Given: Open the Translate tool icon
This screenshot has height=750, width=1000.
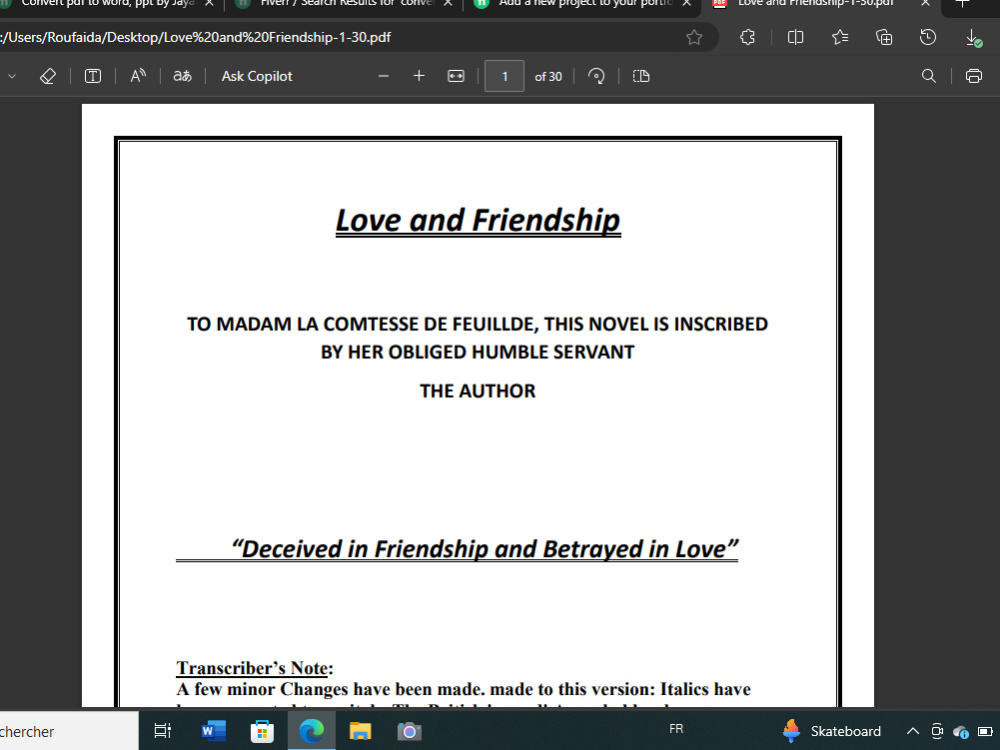Looking at the screenshot, I should click(x=182, y=77).
